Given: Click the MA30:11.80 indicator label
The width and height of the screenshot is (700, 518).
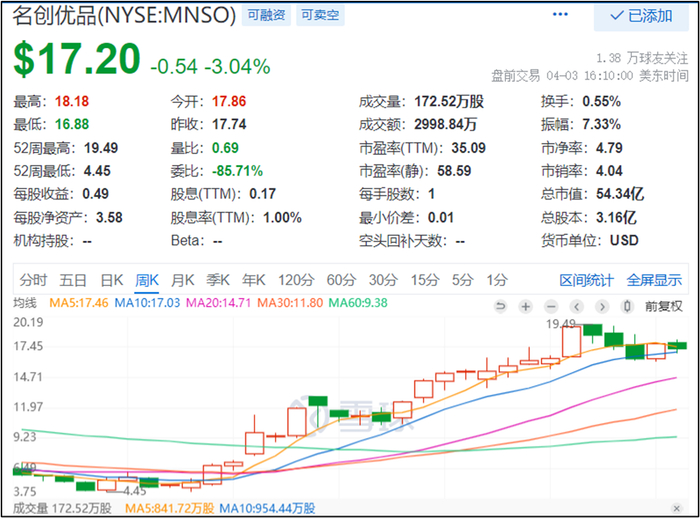Looking at the screenshot, I should tap(290, 303).
